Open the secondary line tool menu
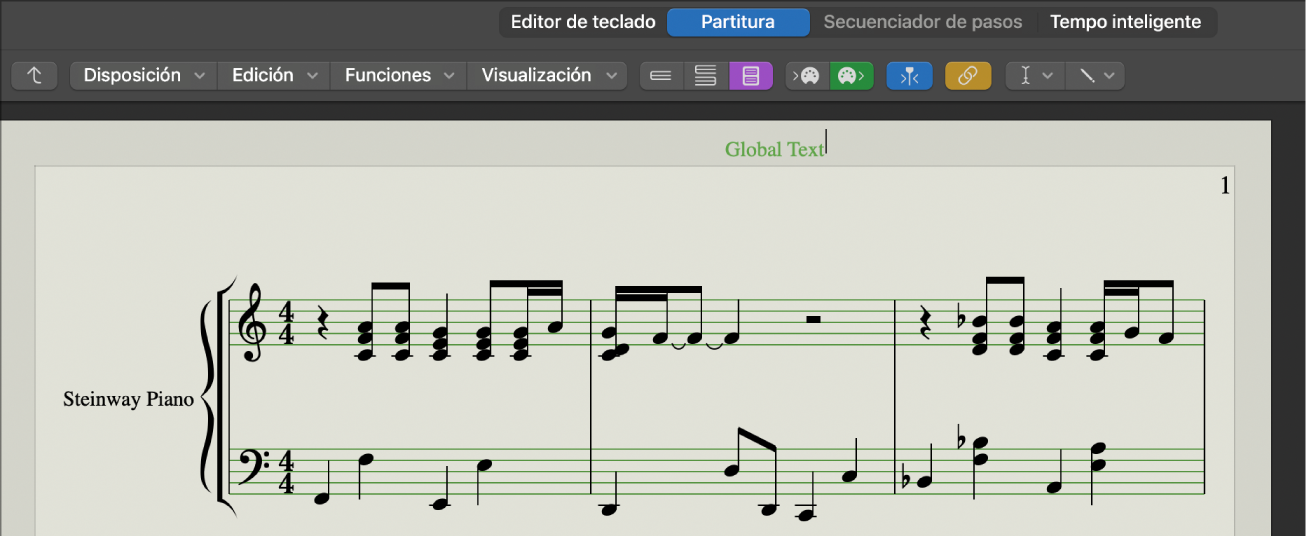The image size is (1306, 540). (1095, 76)
